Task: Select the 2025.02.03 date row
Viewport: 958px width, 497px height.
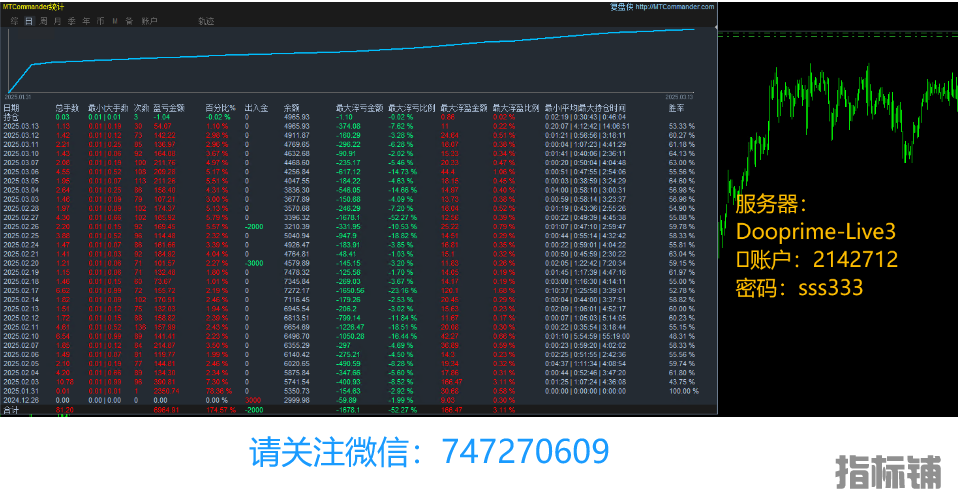Action: pyautogui.click(x=359, y=381)
